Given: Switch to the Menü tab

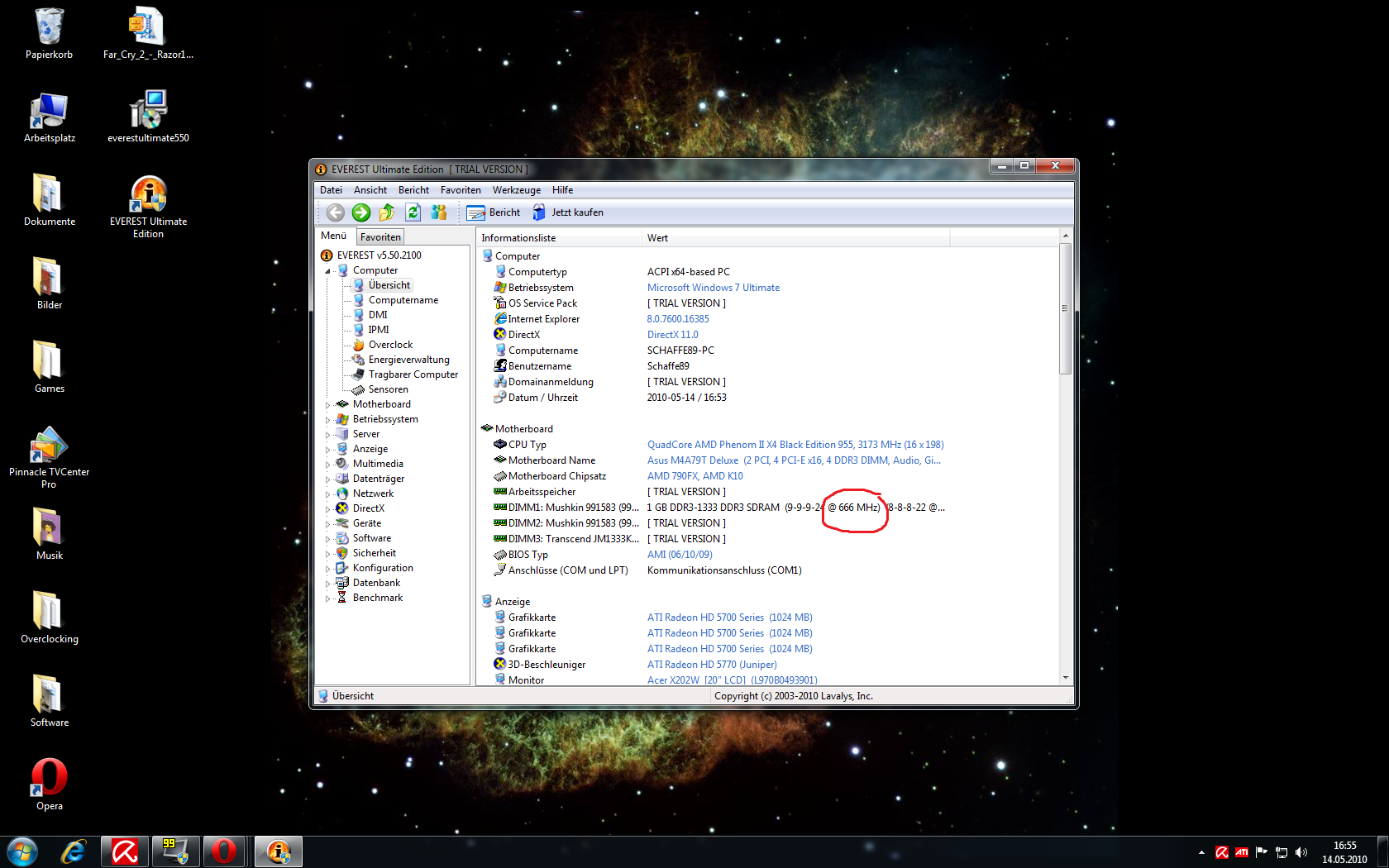Looking at the screenshot, I should tap(334, 236).
